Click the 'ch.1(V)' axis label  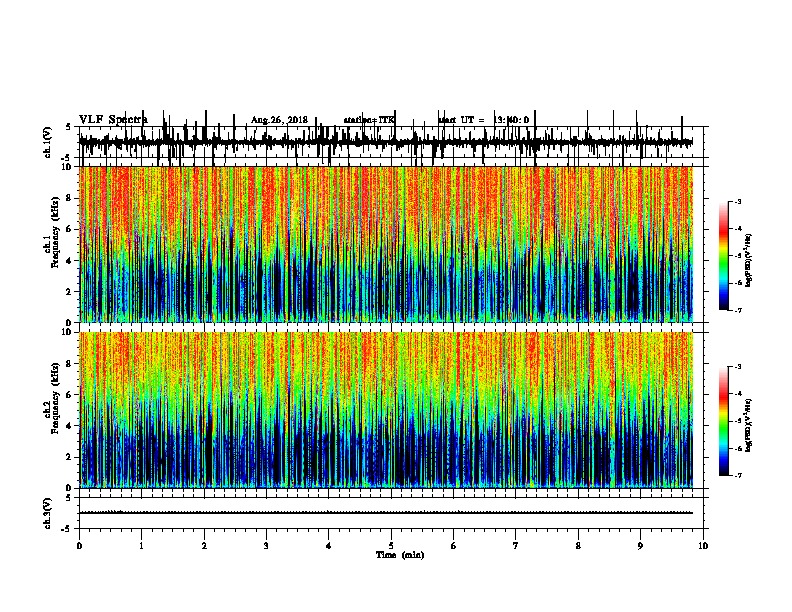click(x=48, y=142)
